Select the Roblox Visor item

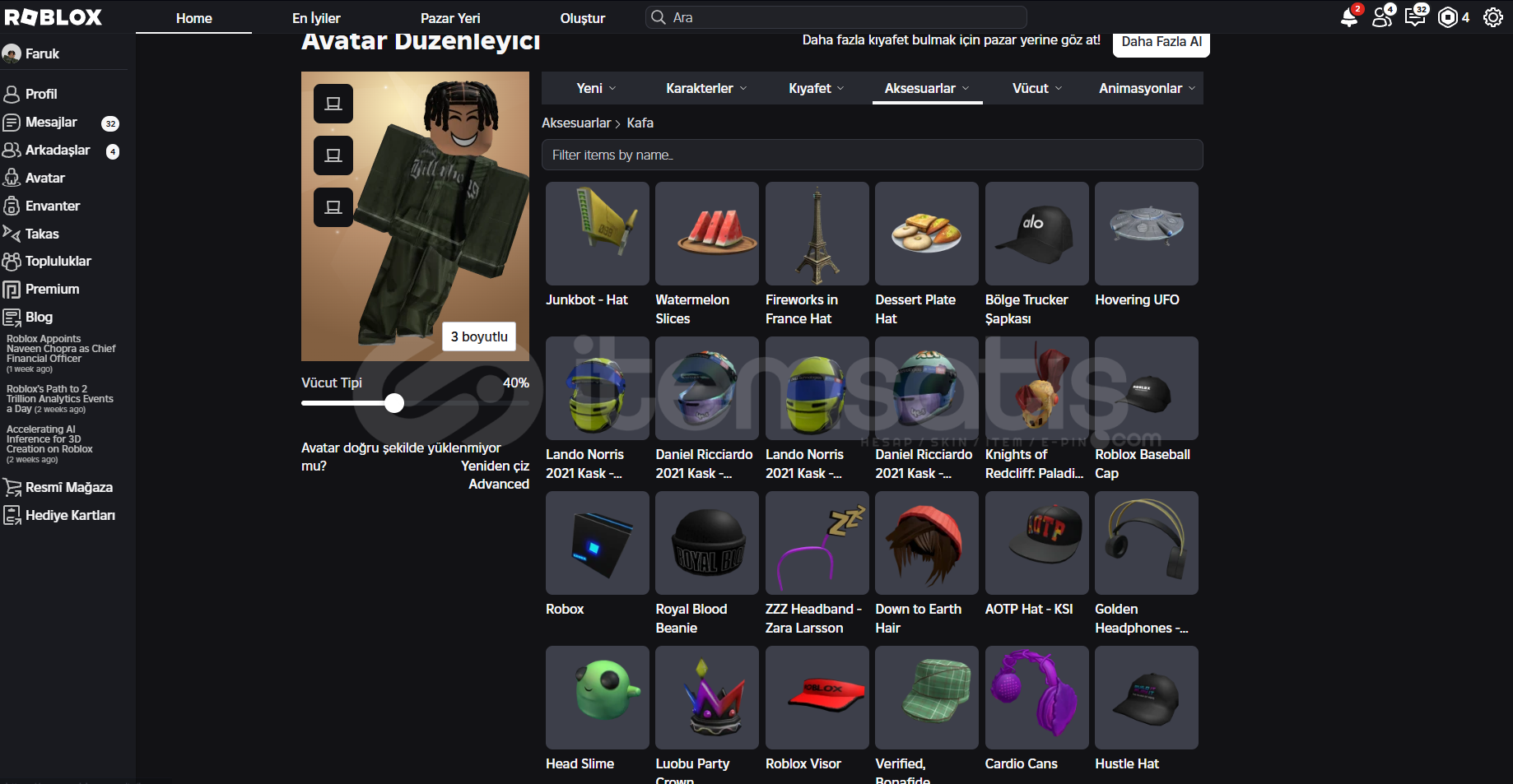[817, 698]
